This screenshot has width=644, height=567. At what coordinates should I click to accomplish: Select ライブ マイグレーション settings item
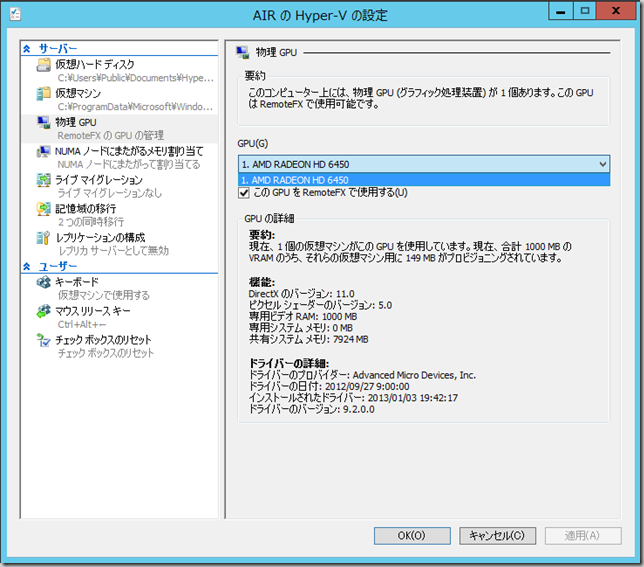click(x=120, y=186)
